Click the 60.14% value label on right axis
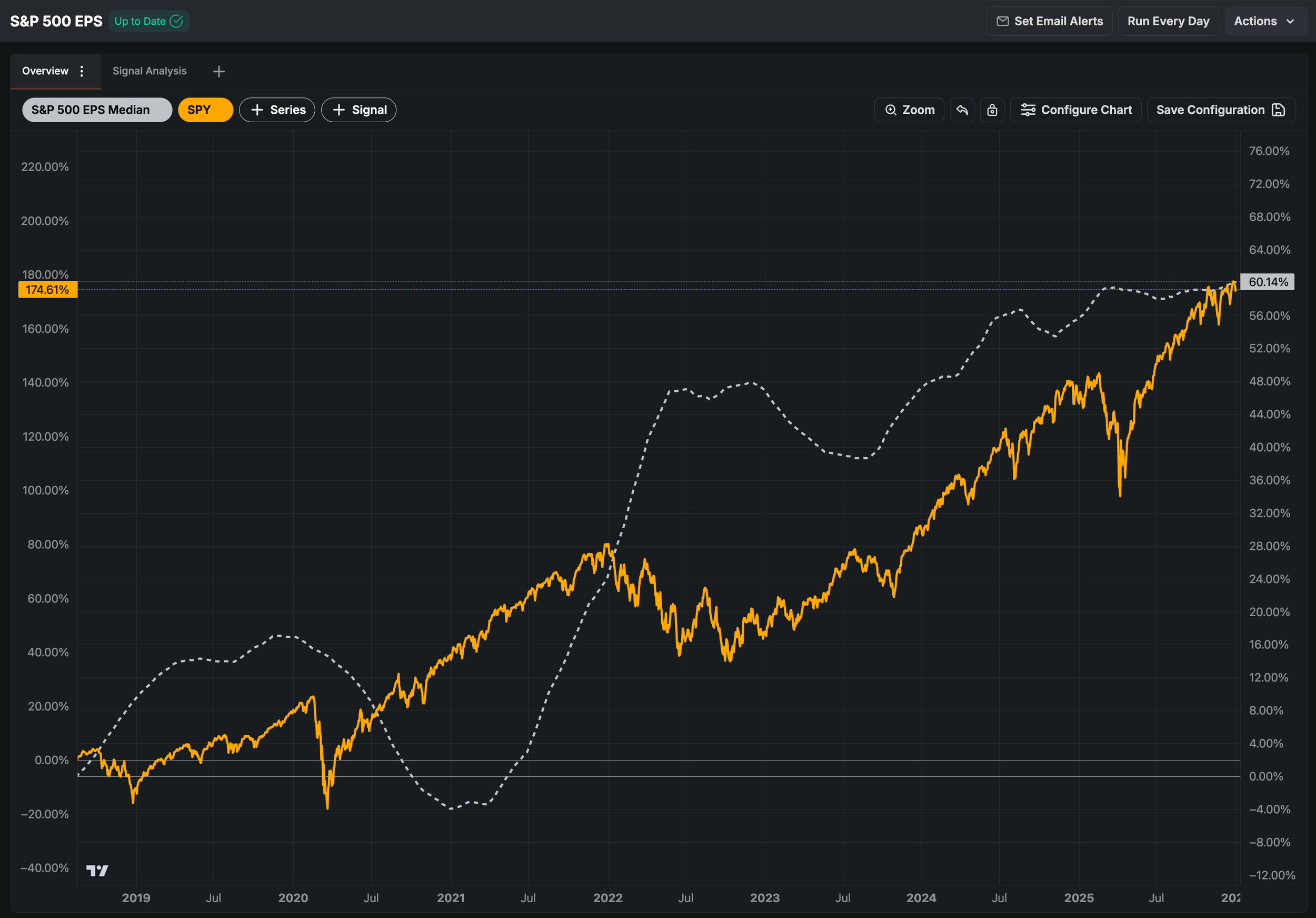Viewport: 1316px width, 918px height. click(1267, 282)
